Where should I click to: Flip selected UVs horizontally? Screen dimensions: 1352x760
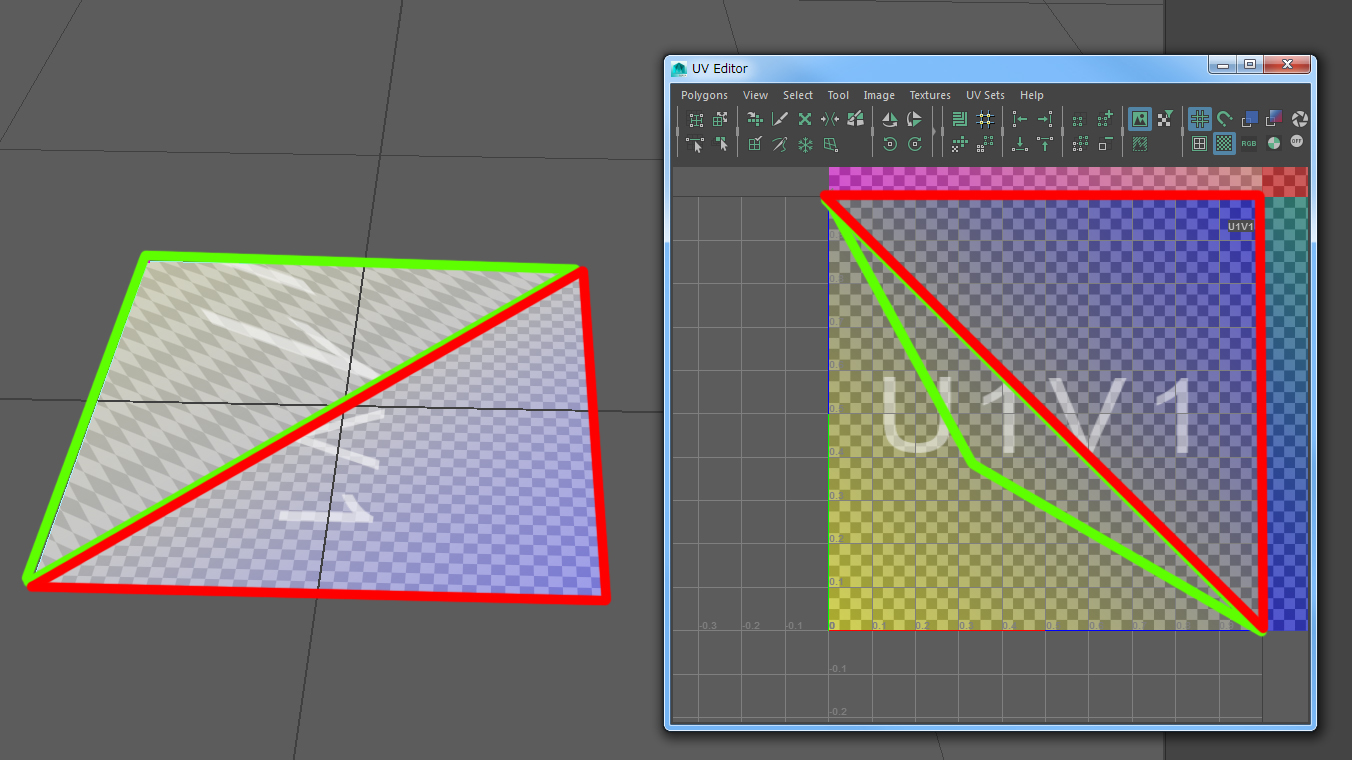890,119
